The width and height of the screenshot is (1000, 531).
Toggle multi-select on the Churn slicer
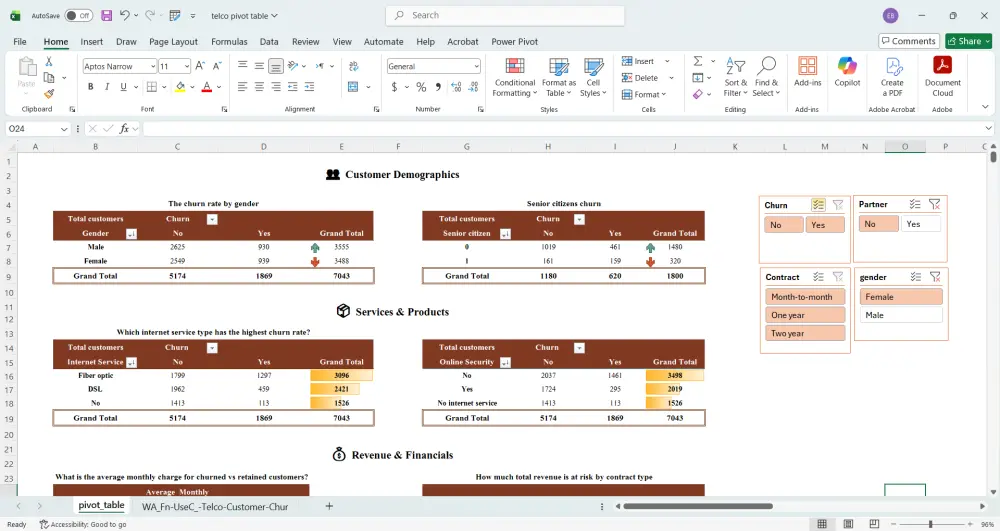(x=818, y=205)
